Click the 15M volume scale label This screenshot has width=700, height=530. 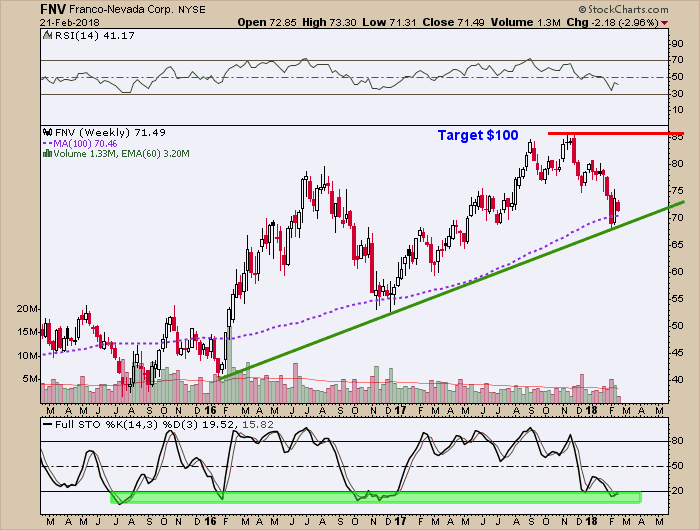[x=28, y=332]
